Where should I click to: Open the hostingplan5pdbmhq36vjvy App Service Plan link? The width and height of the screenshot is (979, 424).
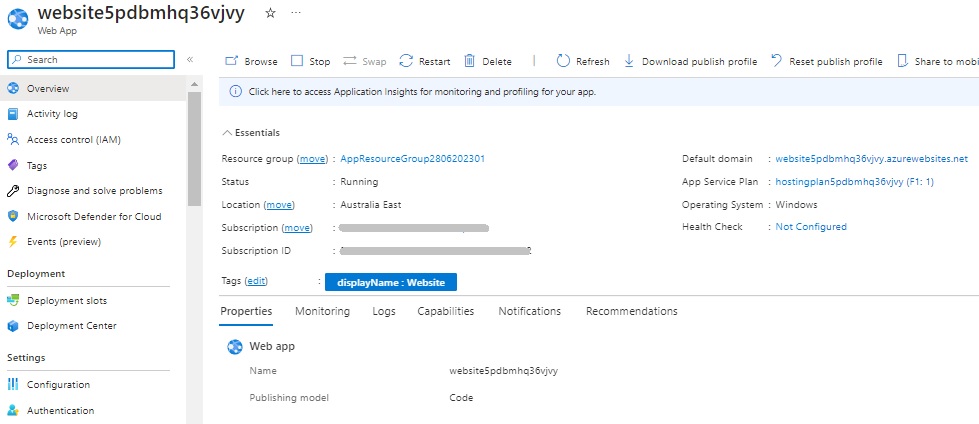click(x=855, y=182)
